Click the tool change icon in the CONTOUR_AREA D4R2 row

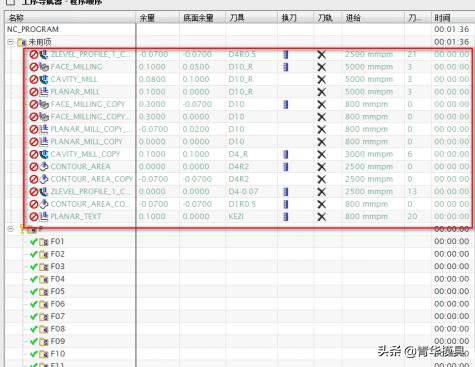click(x=286, y=166)
